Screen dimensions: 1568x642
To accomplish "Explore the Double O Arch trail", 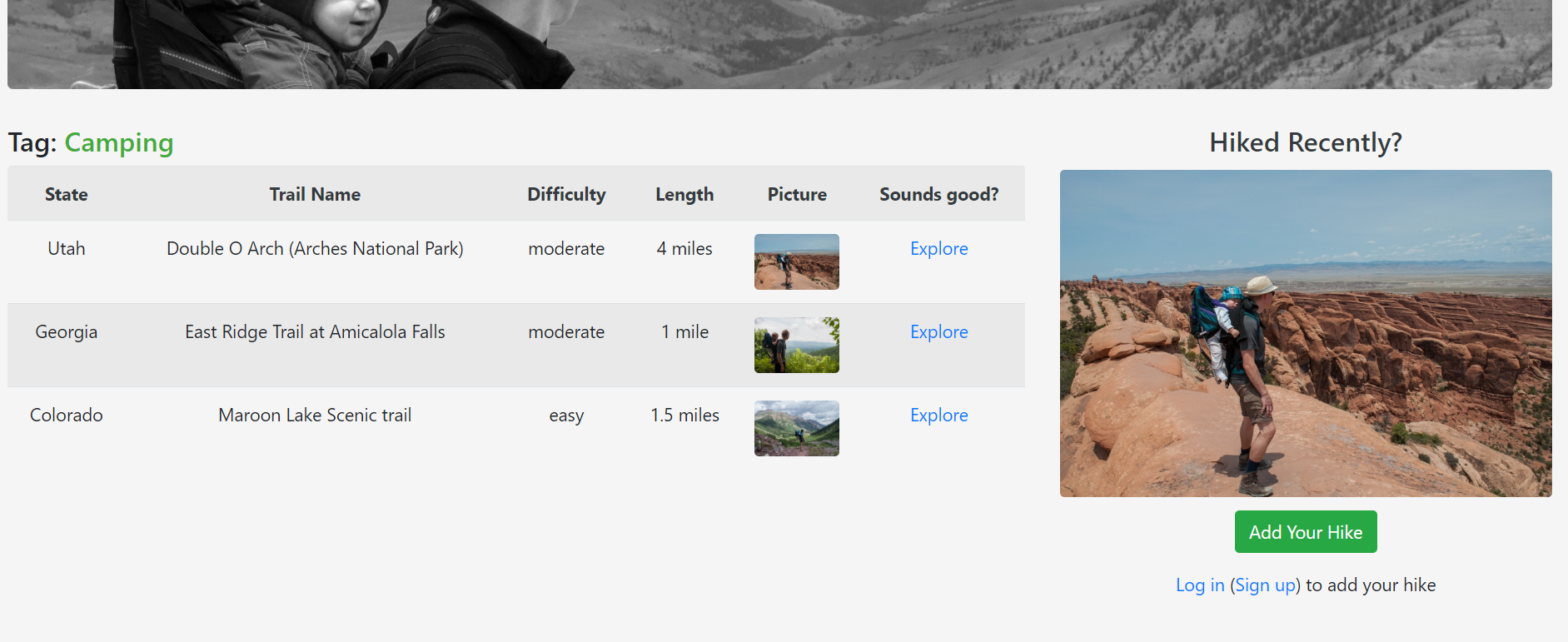I will tap(938, 248).
